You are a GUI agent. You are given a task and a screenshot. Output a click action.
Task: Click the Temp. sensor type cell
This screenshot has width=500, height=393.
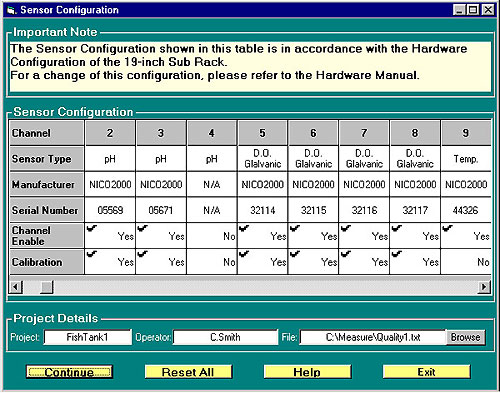click(x=466, y=159)
